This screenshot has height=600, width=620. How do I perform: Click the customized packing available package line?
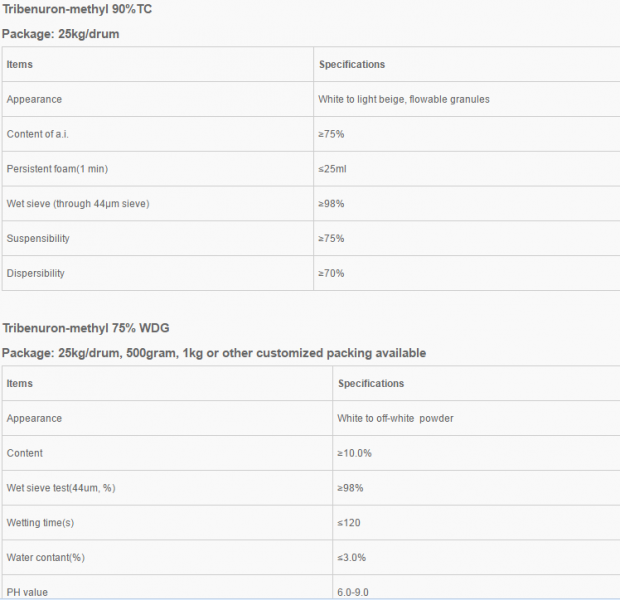(214, 353)
